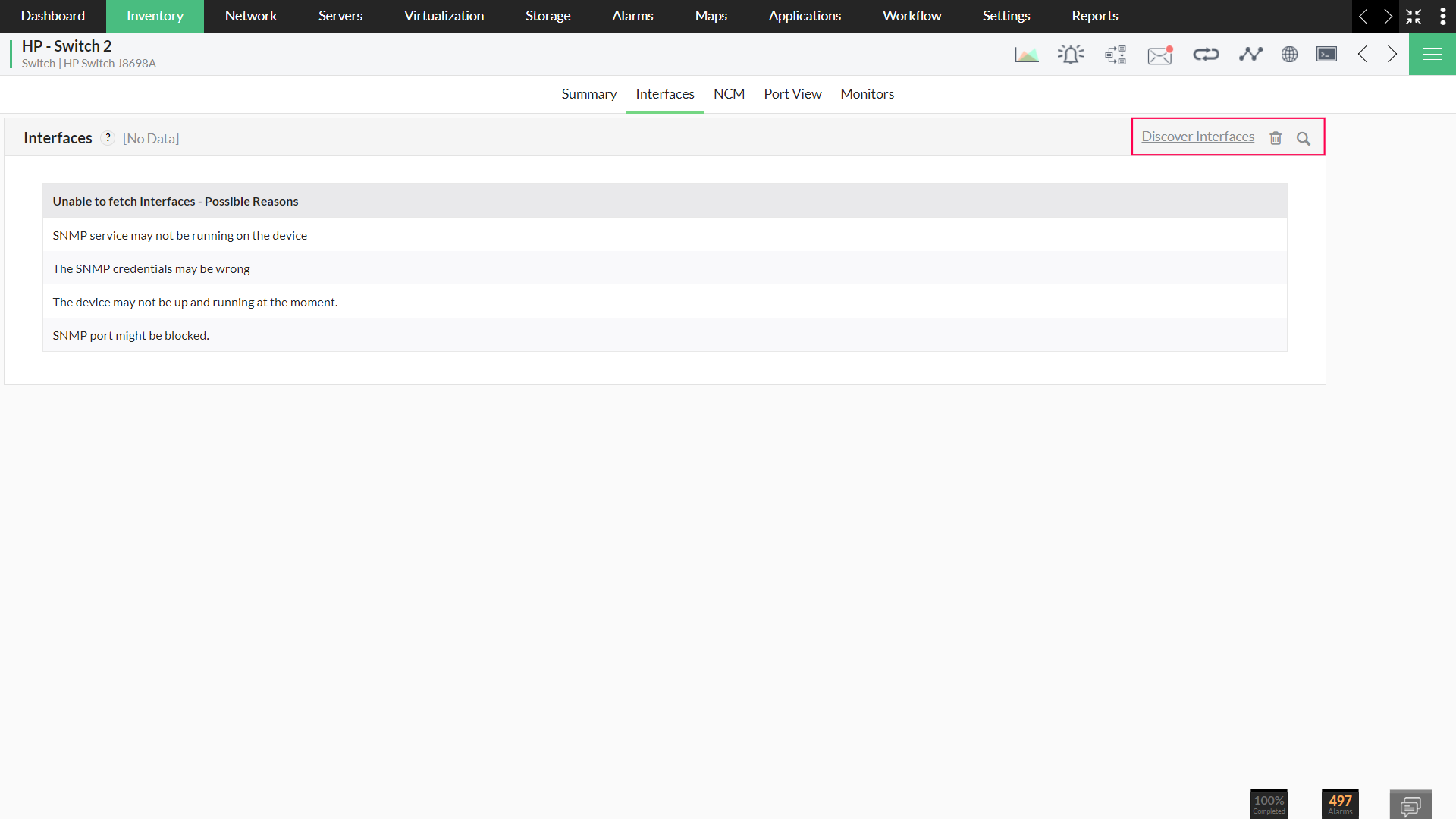Go to next device arrow
Image resolution: width=1456 pixels, height=819 pixels.
pyautogui.click(x=1392, y=55)
